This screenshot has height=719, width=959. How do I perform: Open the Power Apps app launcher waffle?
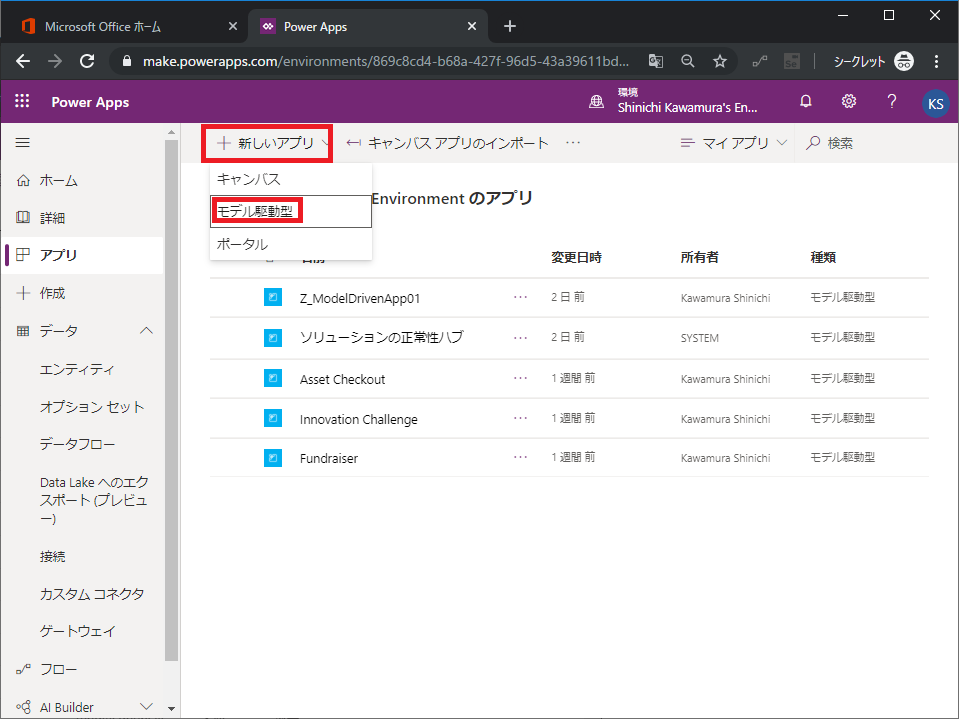coord(22,101)
